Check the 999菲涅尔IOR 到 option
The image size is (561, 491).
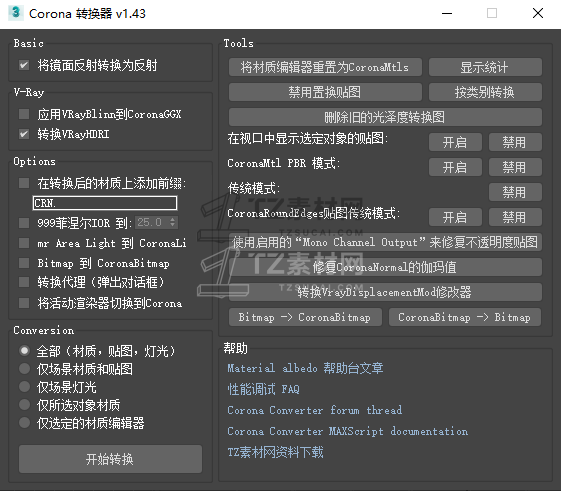pos(24,223)
